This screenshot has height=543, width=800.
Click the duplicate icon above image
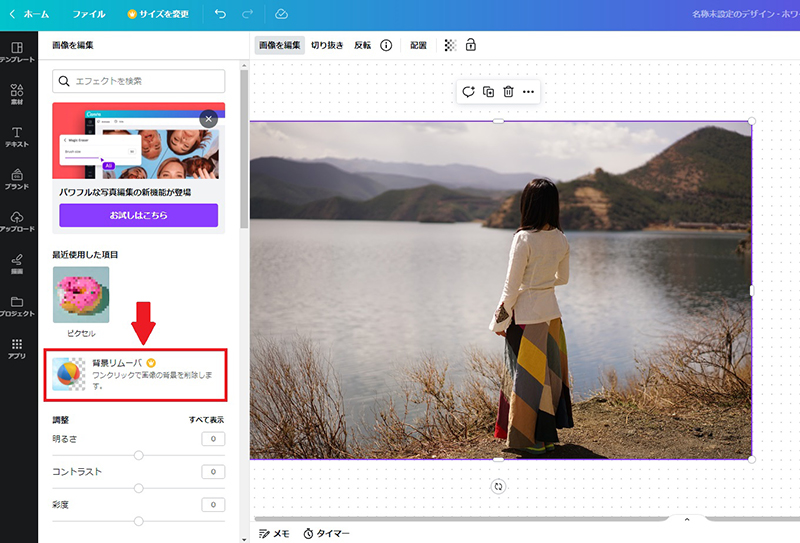tap(488, 92)
